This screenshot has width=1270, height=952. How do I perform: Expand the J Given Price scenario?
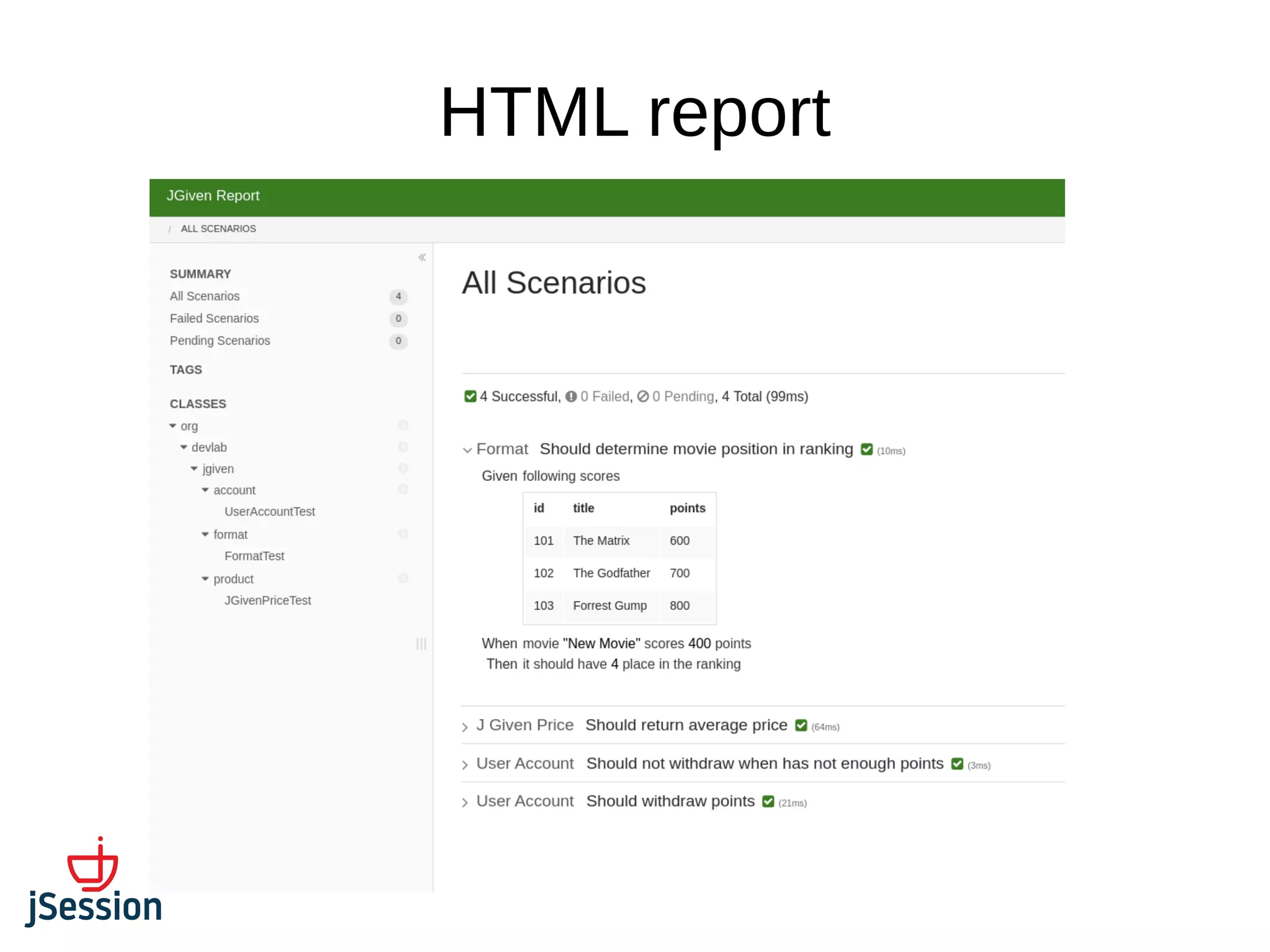[465, 727]
